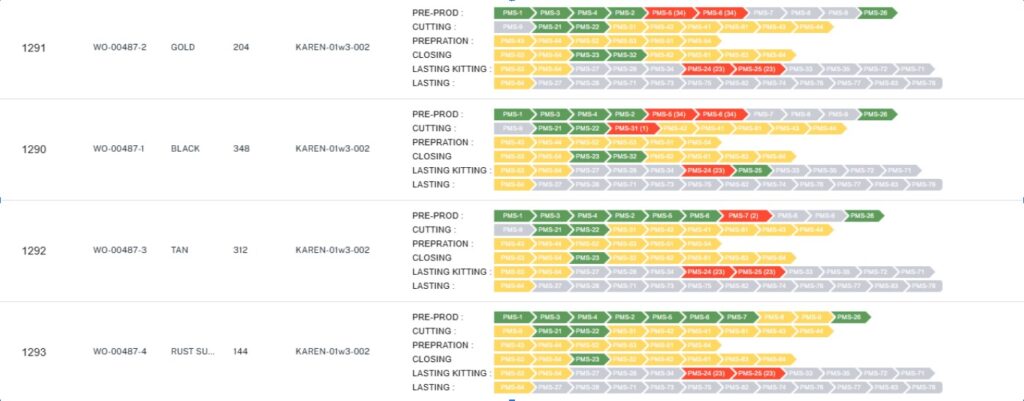1024x401 pixels.
Task: Select red PMS-6 (34) step in order 1290
Action: [718, 114]
